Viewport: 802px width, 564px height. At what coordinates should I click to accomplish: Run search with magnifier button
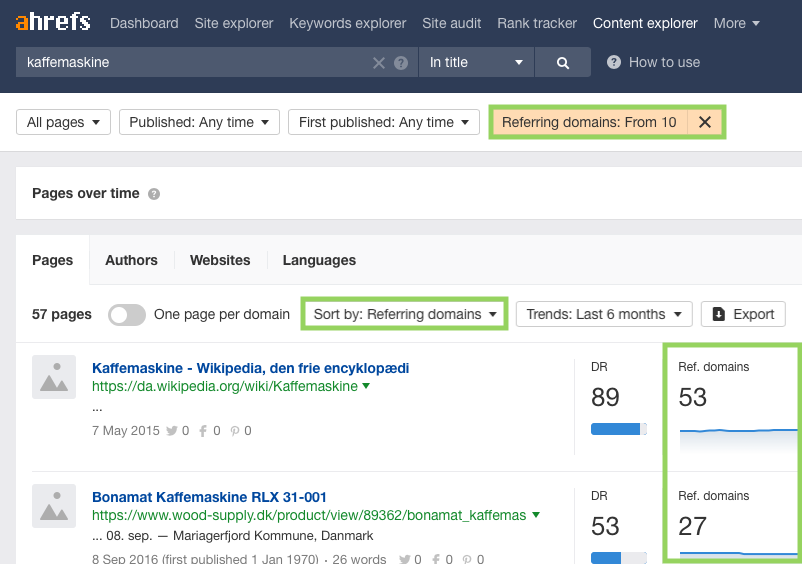click(563, 62)
